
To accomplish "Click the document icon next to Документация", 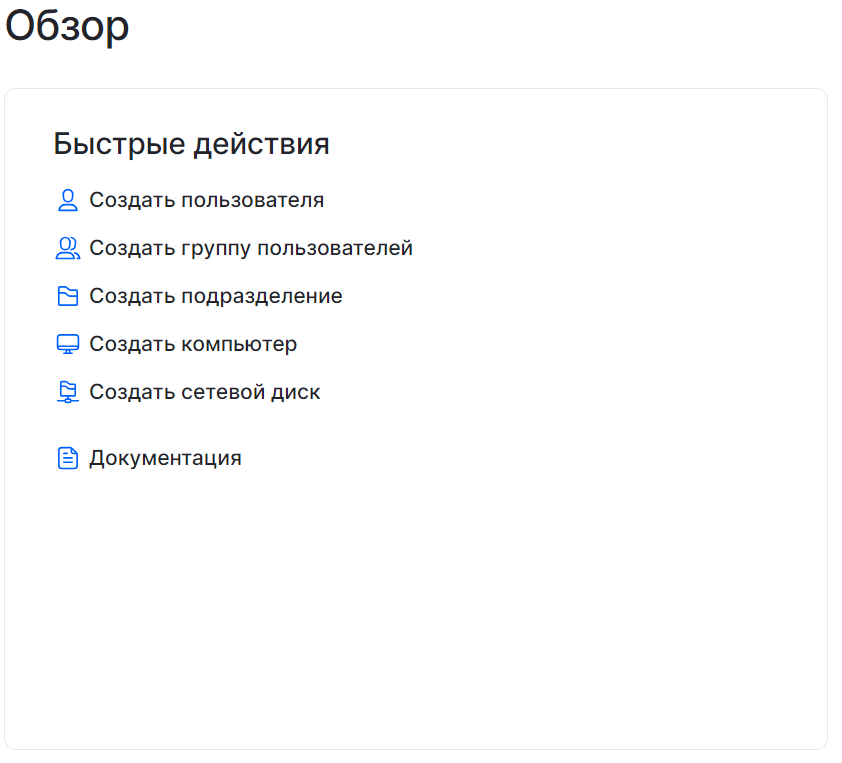I will point(67,457).
